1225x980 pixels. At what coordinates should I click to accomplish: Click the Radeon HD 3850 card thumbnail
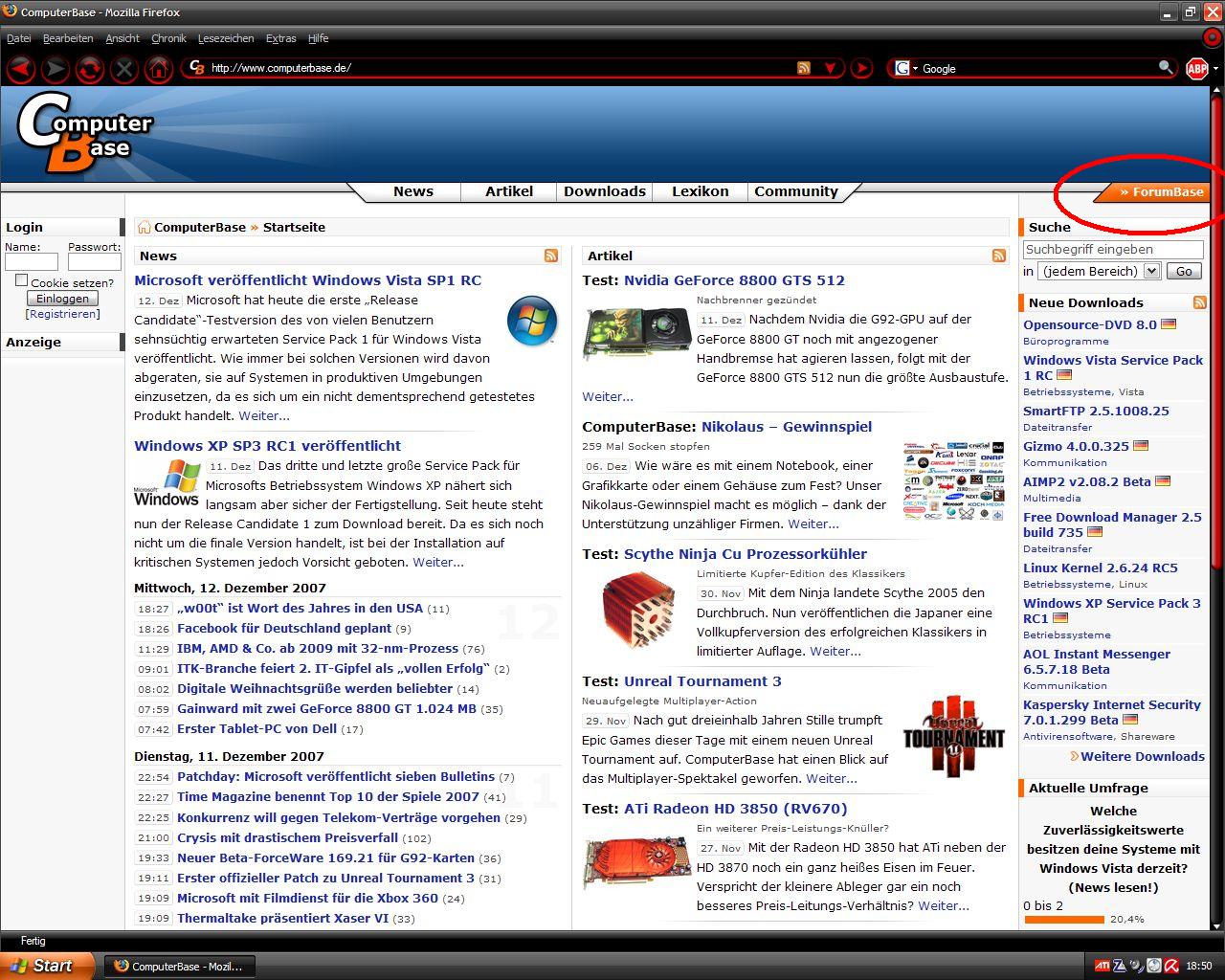(635, 861)
